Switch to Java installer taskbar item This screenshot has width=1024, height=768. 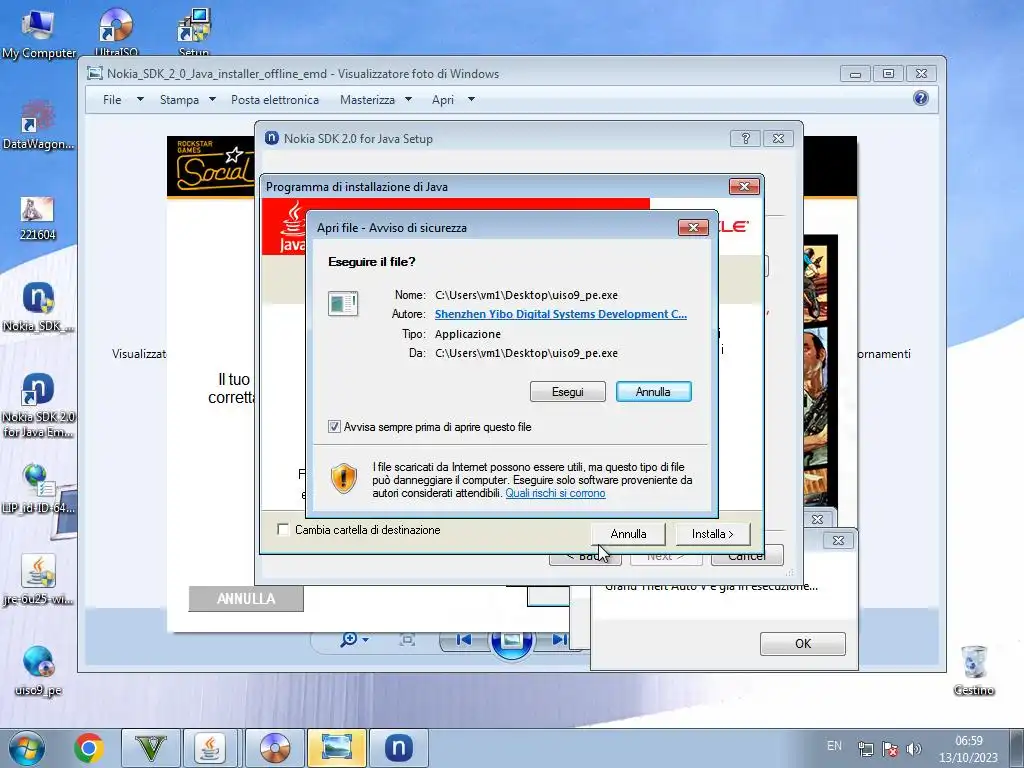(x=210, y=748)
